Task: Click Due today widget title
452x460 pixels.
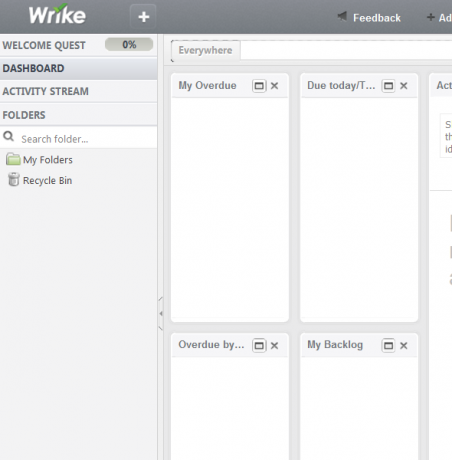Action: point(341,86)
